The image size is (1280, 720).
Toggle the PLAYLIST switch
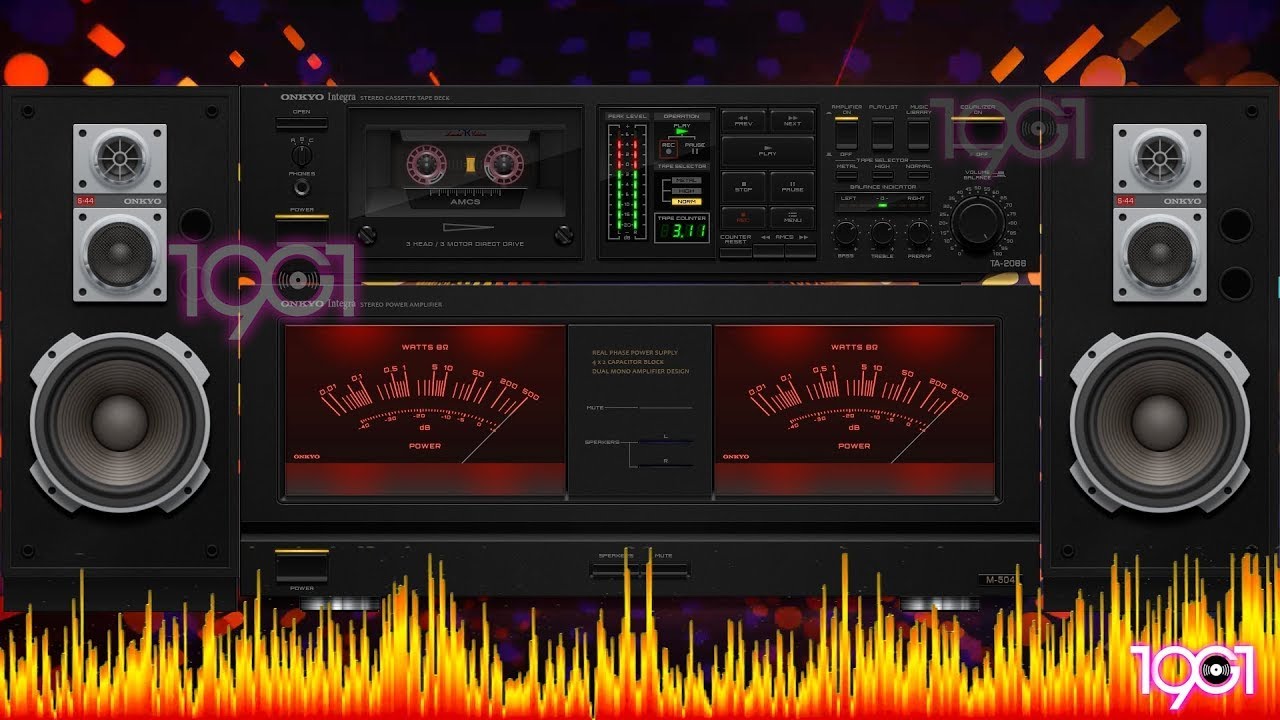(x=882, y=133)
